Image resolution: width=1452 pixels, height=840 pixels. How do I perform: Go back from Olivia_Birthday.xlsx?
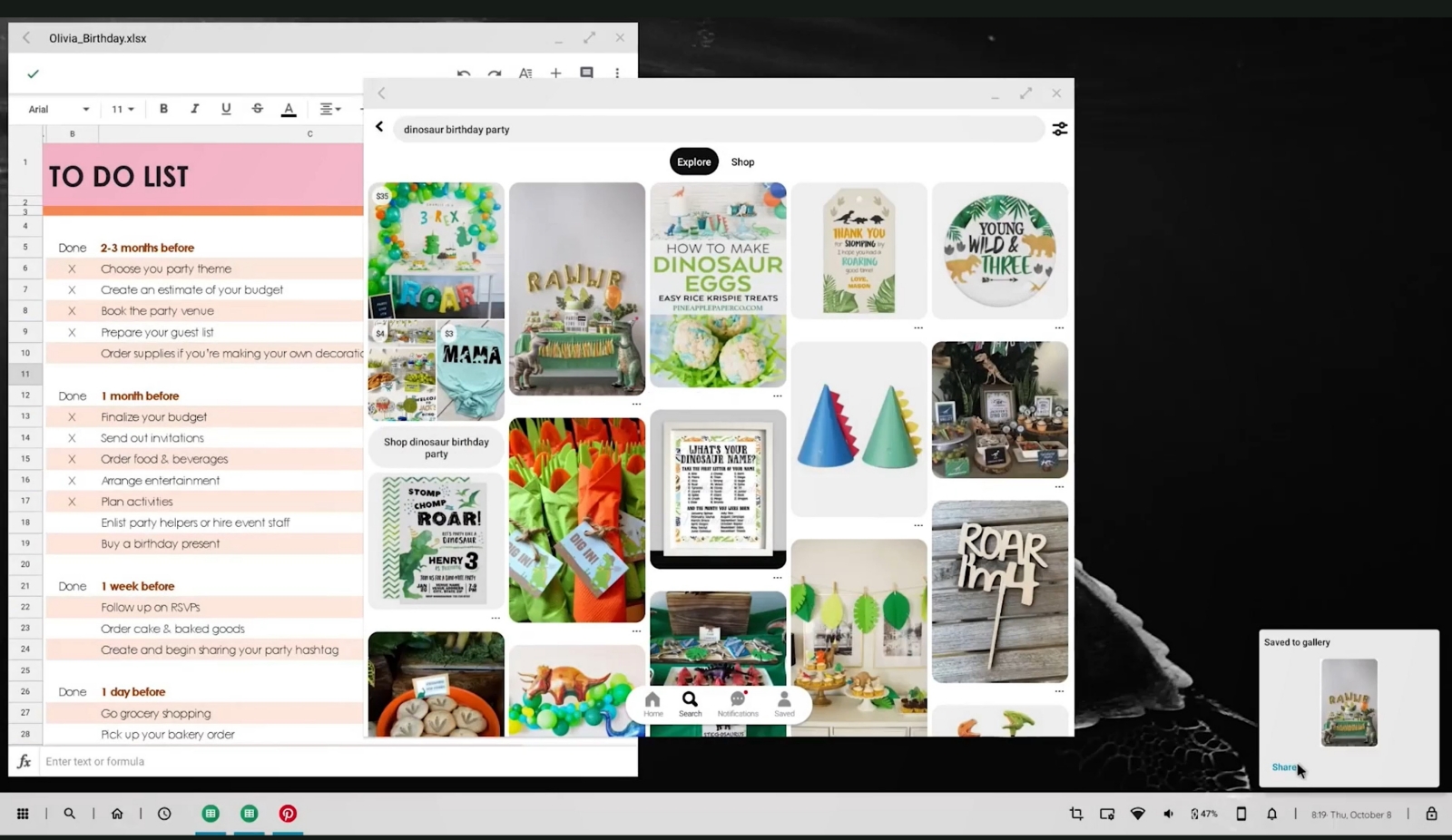26,38
